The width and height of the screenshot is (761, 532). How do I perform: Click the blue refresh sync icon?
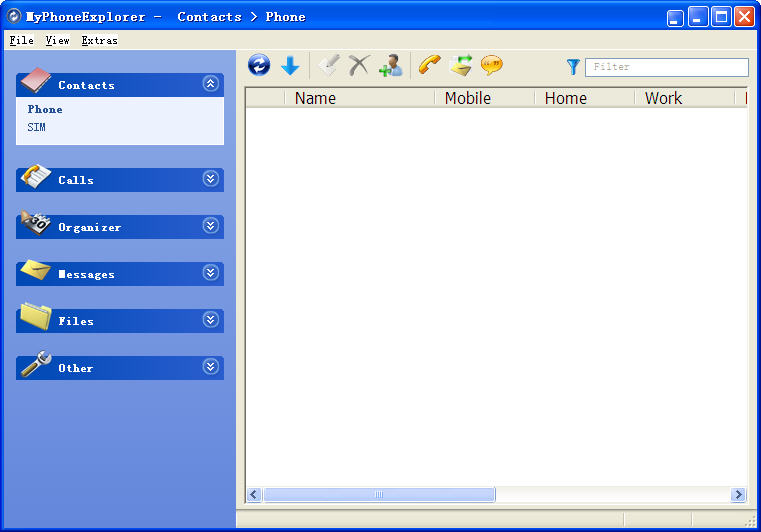coord(259,66)
